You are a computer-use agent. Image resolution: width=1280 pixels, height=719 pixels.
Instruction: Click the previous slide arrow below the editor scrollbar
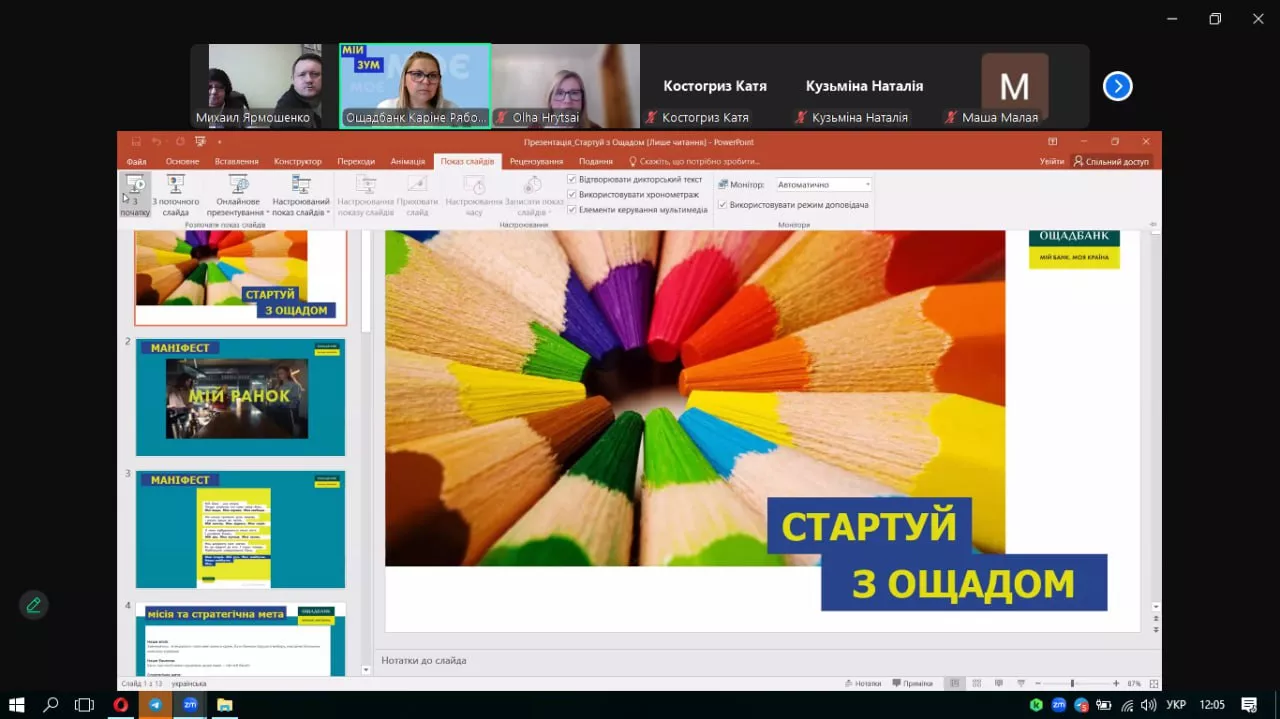pos(1157,620)
